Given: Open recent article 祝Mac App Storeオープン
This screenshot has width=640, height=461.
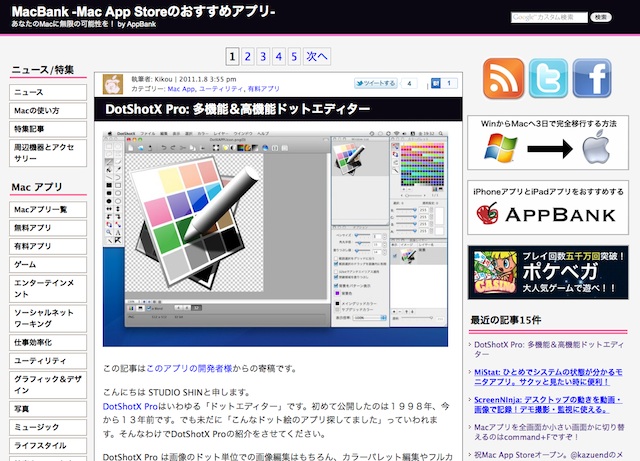Looking at the screenshot, I should 549,455.
